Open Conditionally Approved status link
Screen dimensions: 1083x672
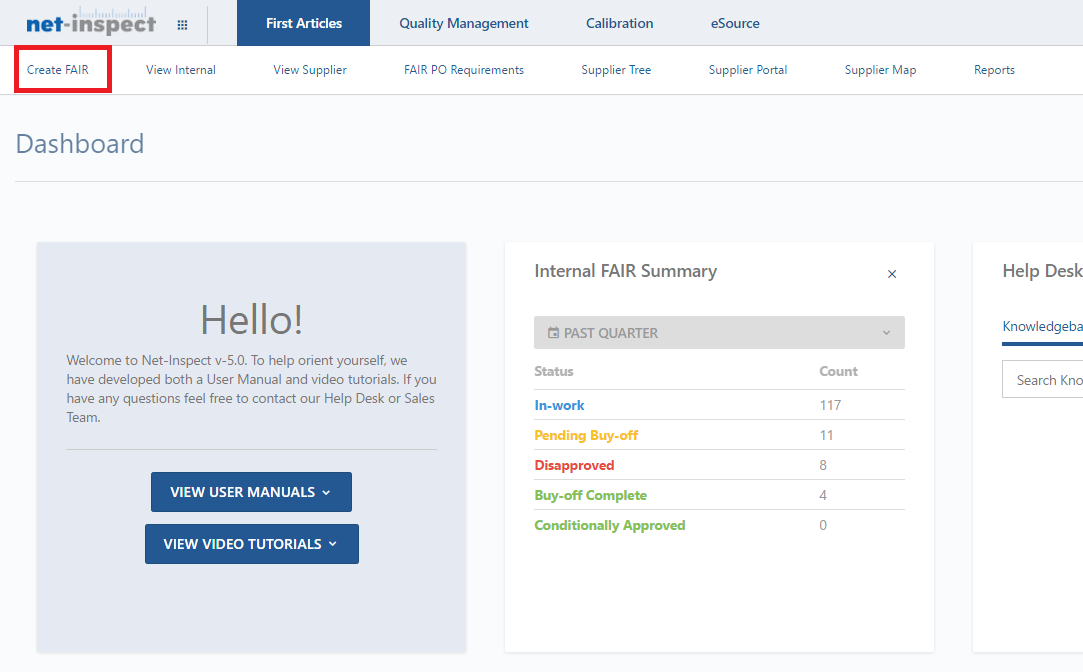610,526
